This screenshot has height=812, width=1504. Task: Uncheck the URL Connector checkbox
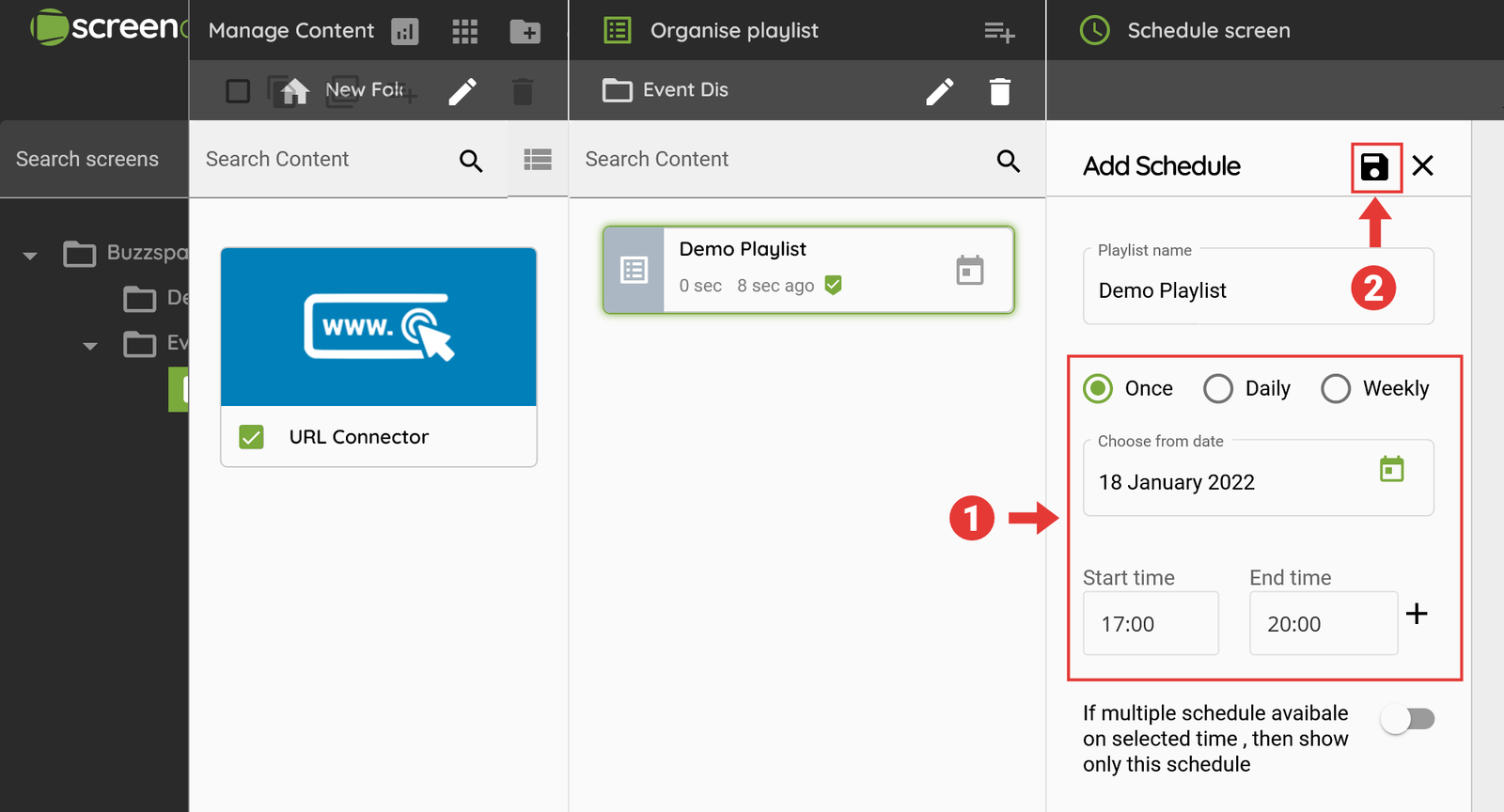point(251,437)
